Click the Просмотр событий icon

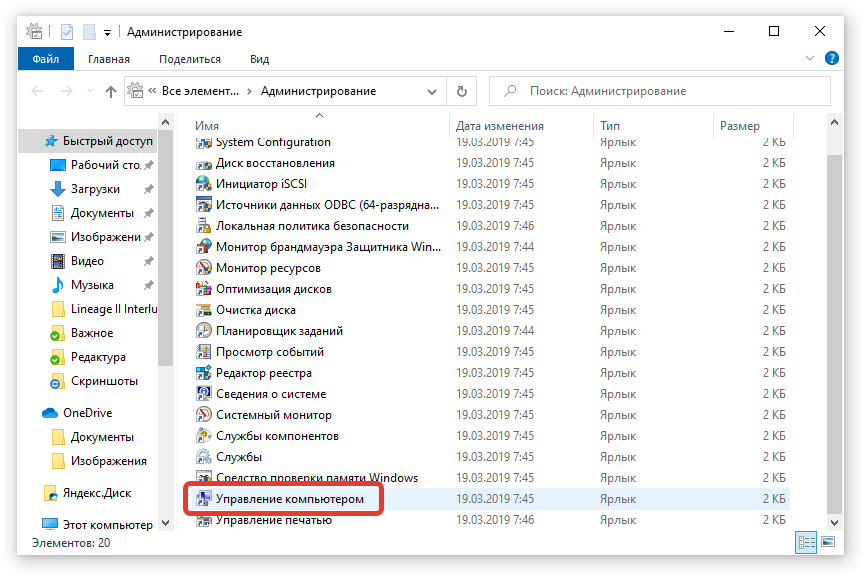(x=204, y=352)
